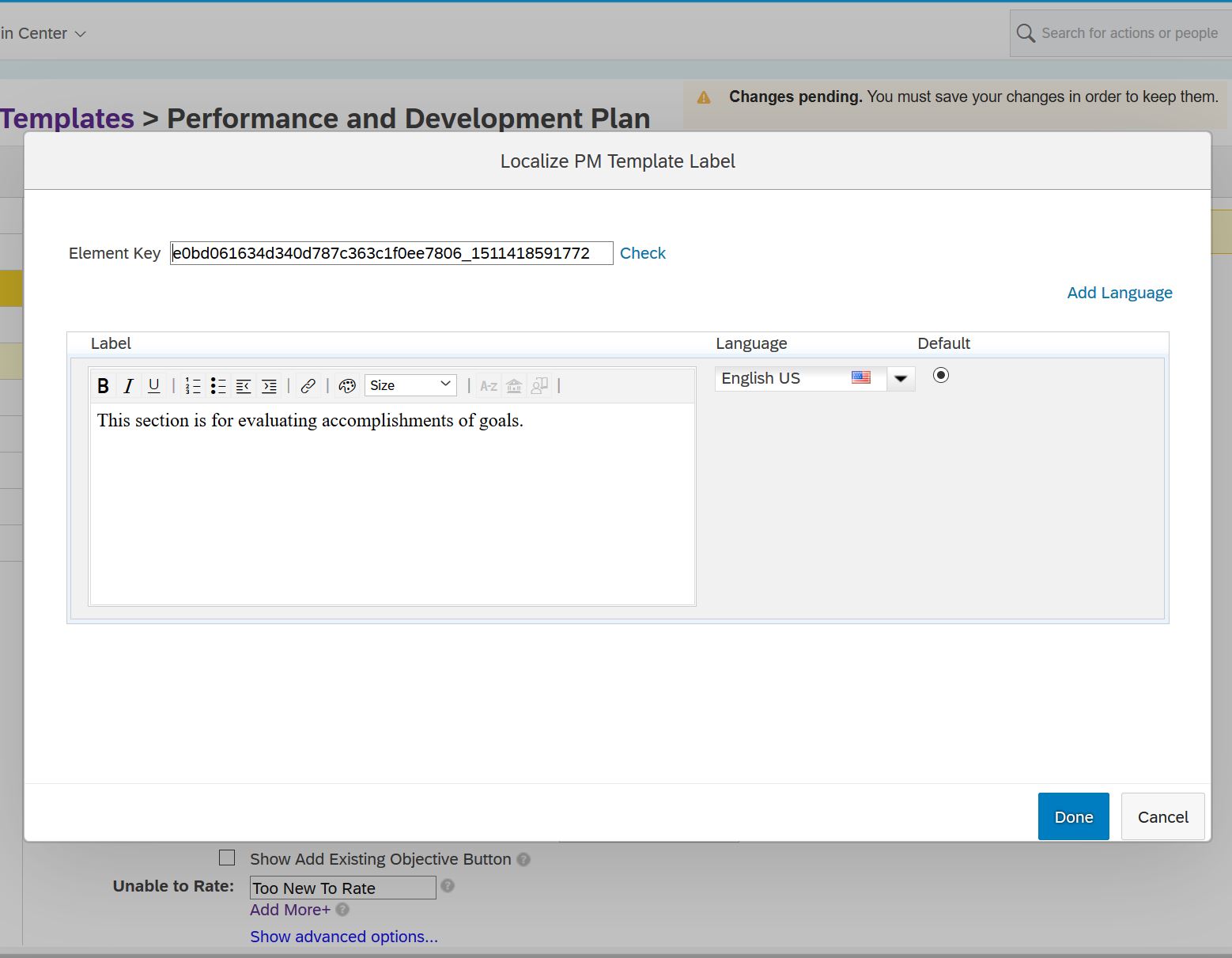Screen dimensions: 1232x958
Task: Click the Changes pending warning icon
Action: (x=704, y=97)
